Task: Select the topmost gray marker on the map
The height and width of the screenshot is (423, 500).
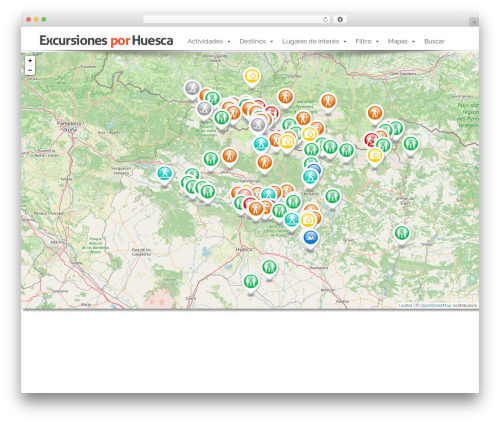Action: [192, 90]
